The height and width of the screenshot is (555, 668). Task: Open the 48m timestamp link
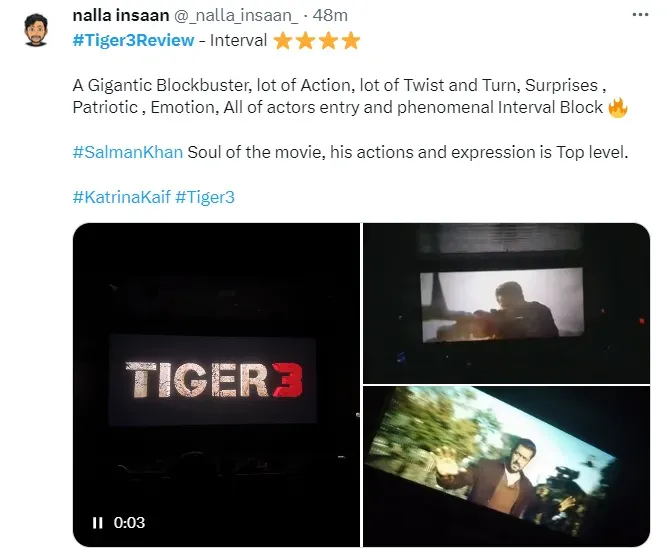click(330, 15)
